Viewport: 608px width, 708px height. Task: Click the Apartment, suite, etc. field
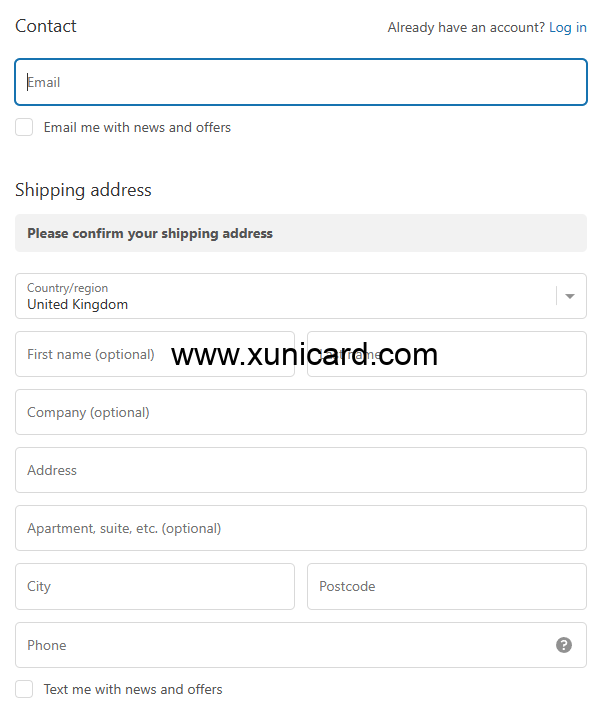point(300,528)
